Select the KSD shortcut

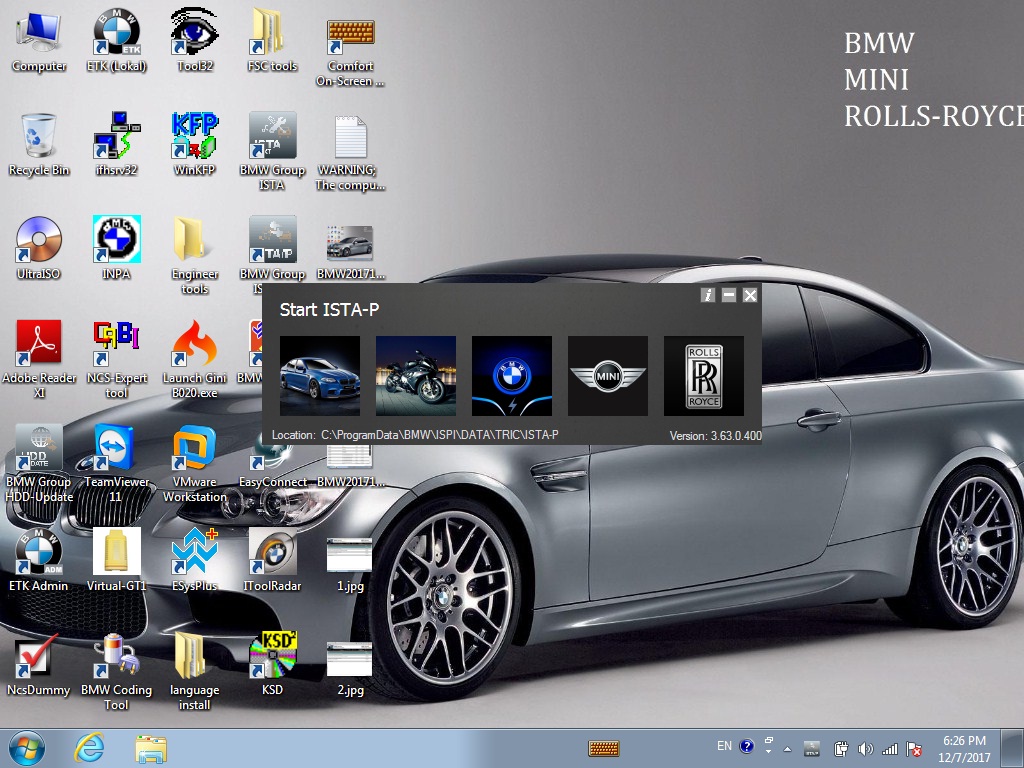[x=272, y=665]
